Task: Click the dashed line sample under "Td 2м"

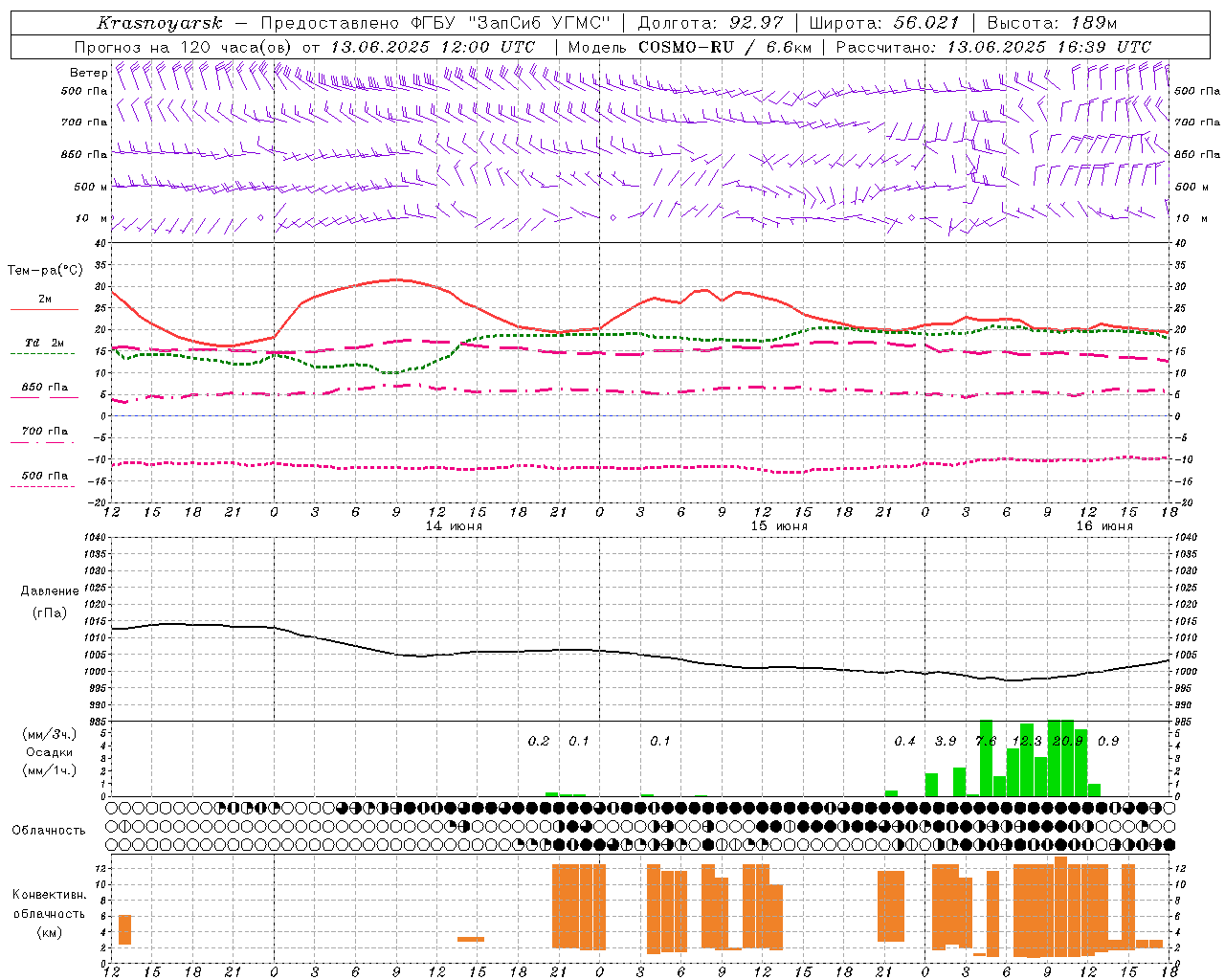Action: click(x=42, y=353)
